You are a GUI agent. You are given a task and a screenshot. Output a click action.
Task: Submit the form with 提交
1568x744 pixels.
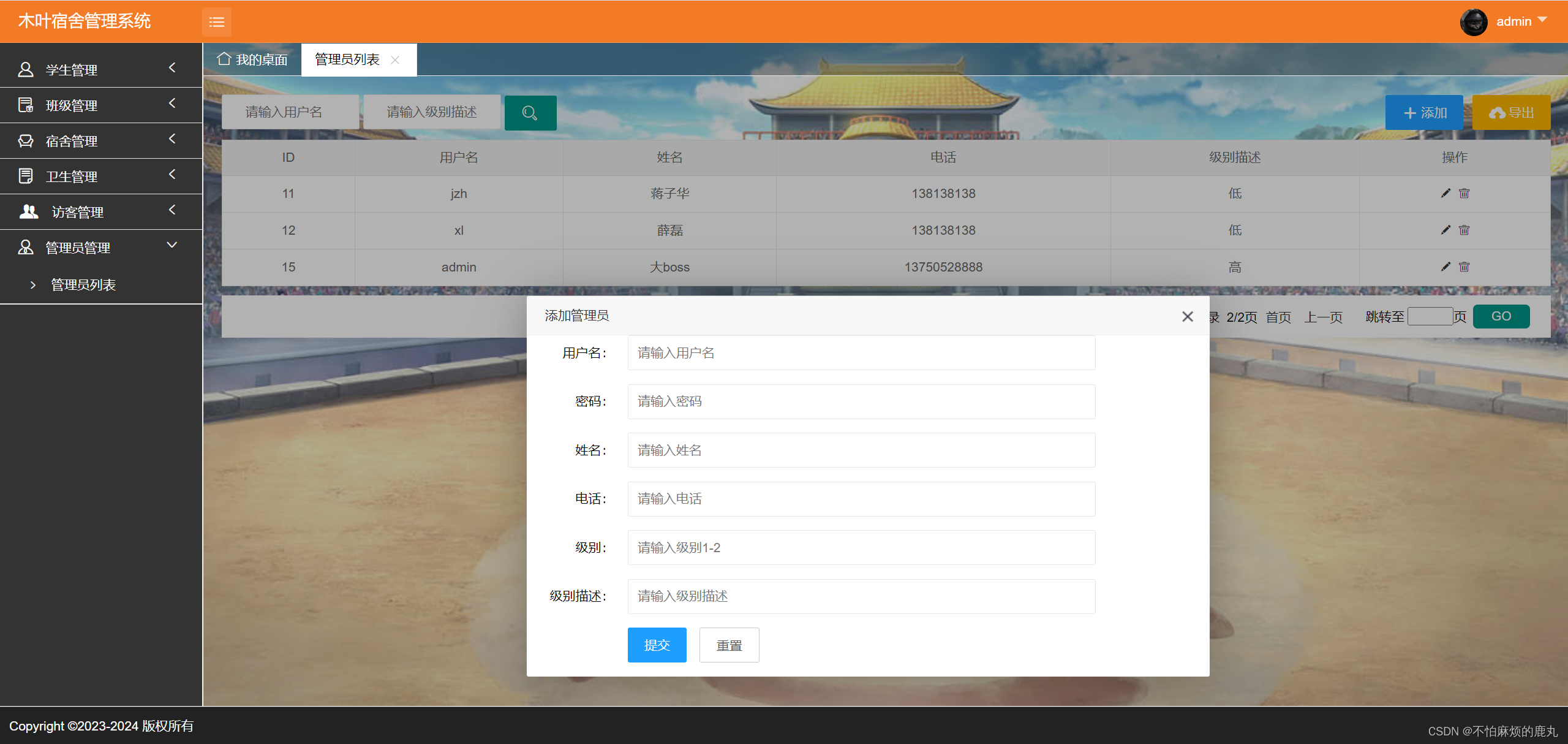point(657,645)
